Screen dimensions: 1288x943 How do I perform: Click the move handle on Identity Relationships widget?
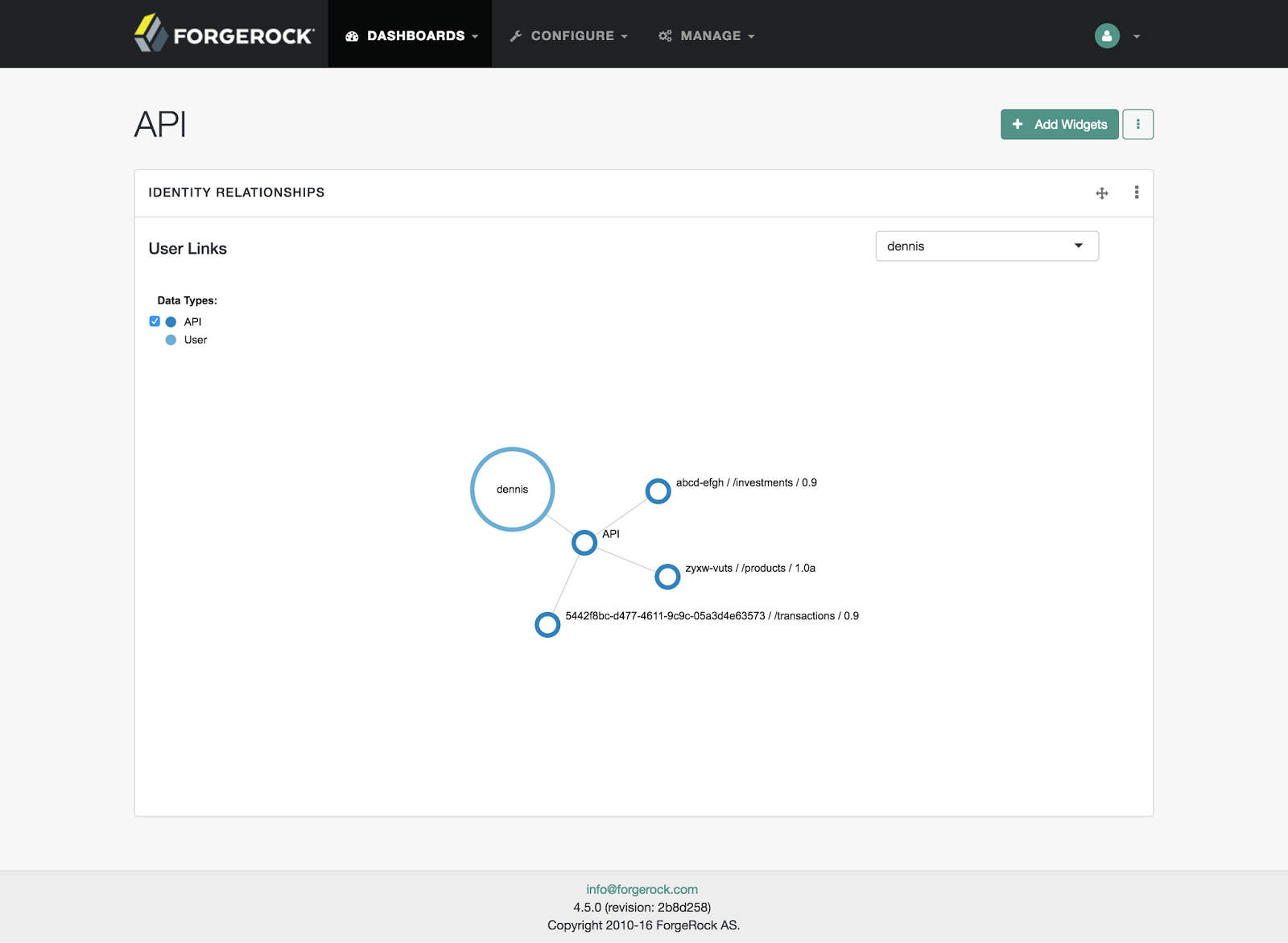[1101, 192]
